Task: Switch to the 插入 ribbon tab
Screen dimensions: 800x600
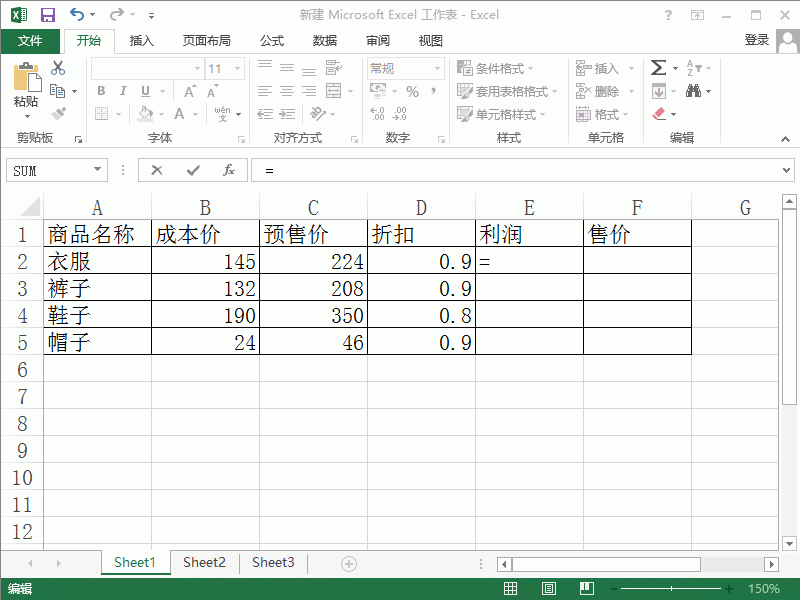Action: pos(140,41)
